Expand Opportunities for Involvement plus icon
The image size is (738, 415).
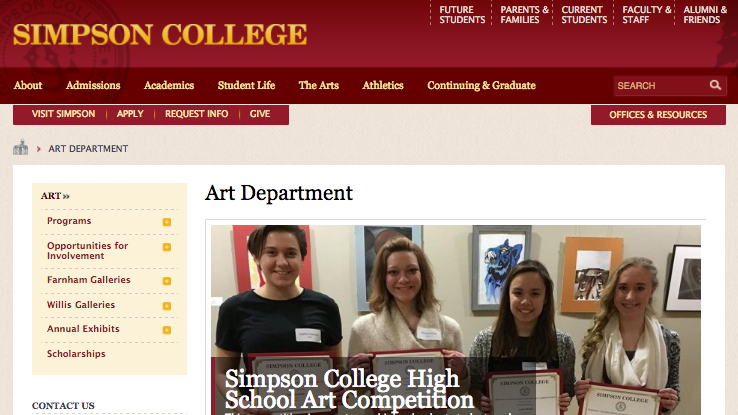[x=167, y=247]
